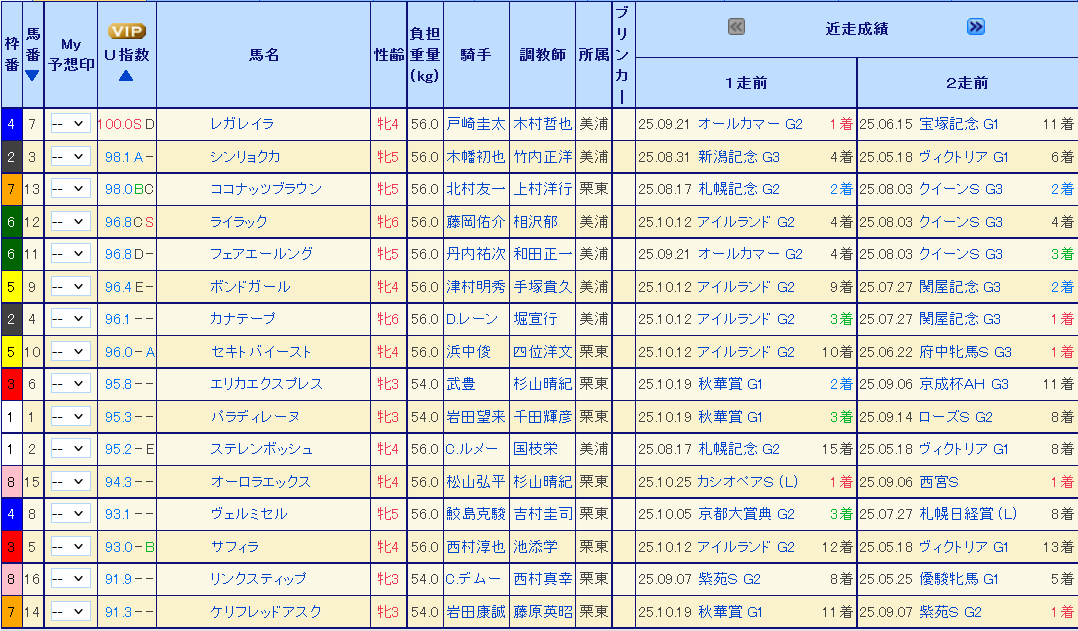The width and height of the screenshot is (1078, 631).
Task: Open エリカエクスプレス's 秋華賞 G1 result
Action: tap(729, 384)
